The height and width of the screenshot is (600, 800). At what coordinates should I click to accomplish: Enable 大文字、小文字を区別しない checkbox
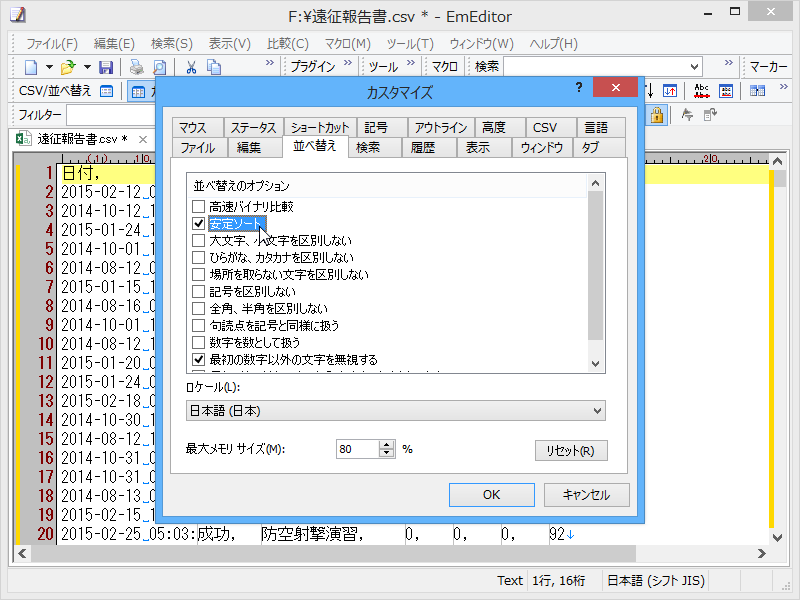pyautogui.click(x=198, y=240)
